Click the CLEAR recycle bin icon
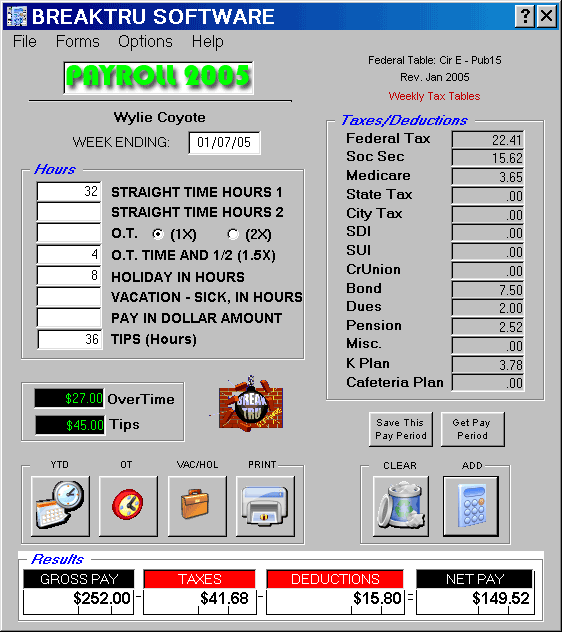The image size is (562, 632). point(401,506)
